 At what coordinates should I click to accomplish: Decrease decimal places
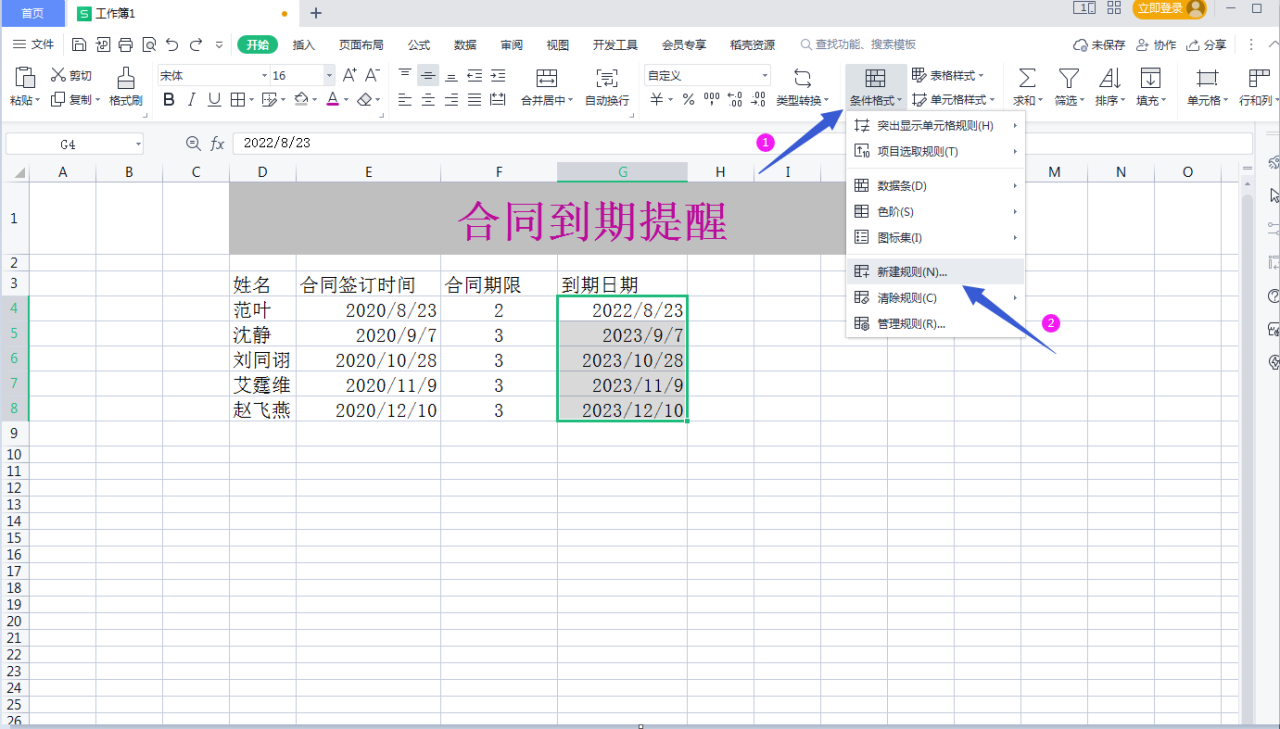point(759,100)
